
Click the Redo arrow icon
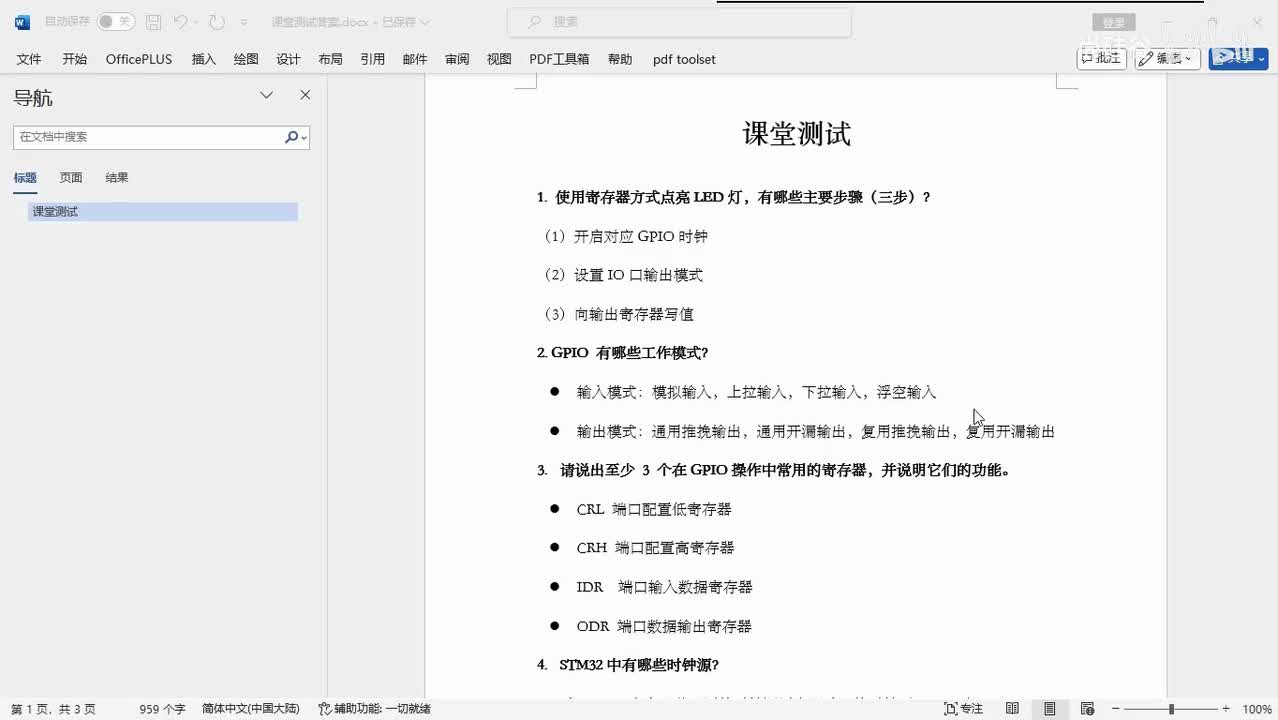coord(217,21)
